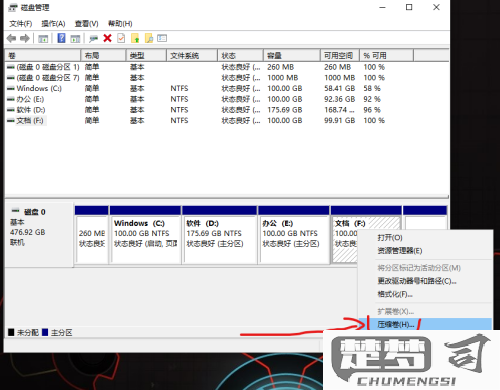Sort by the 卷 column header

43,55
